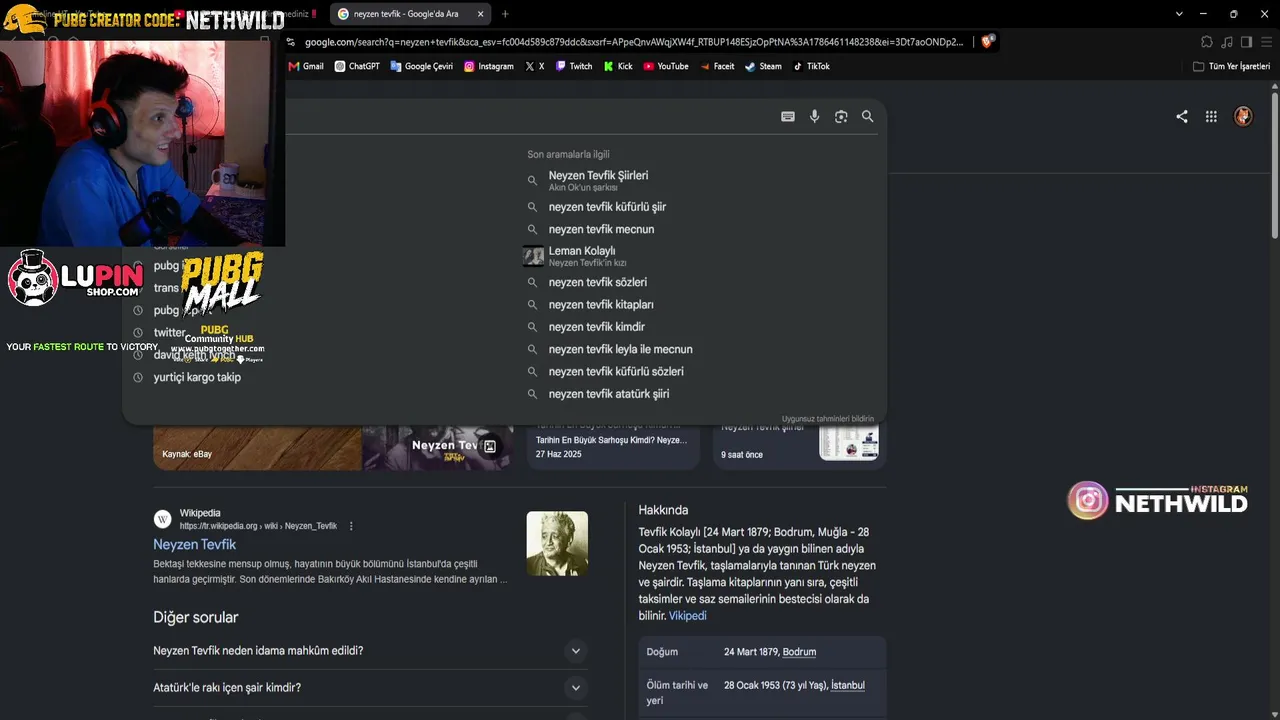1280x720 pixels.
Task: Open the tab search dropdown arrow
Action: point(1179,14)
